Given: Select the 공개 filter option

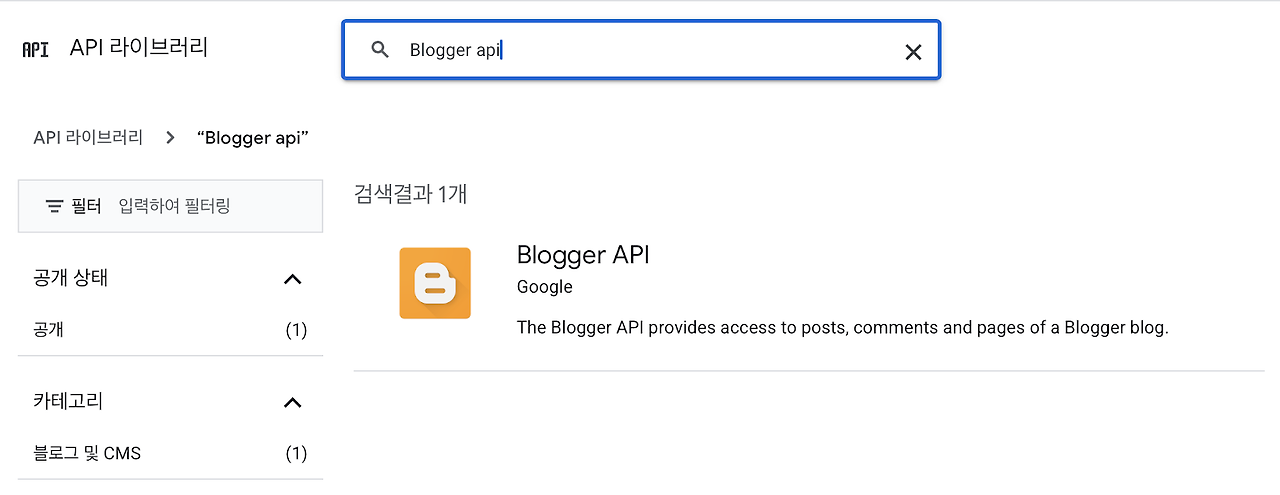Looking at the screenshot, I should [170, 329].
